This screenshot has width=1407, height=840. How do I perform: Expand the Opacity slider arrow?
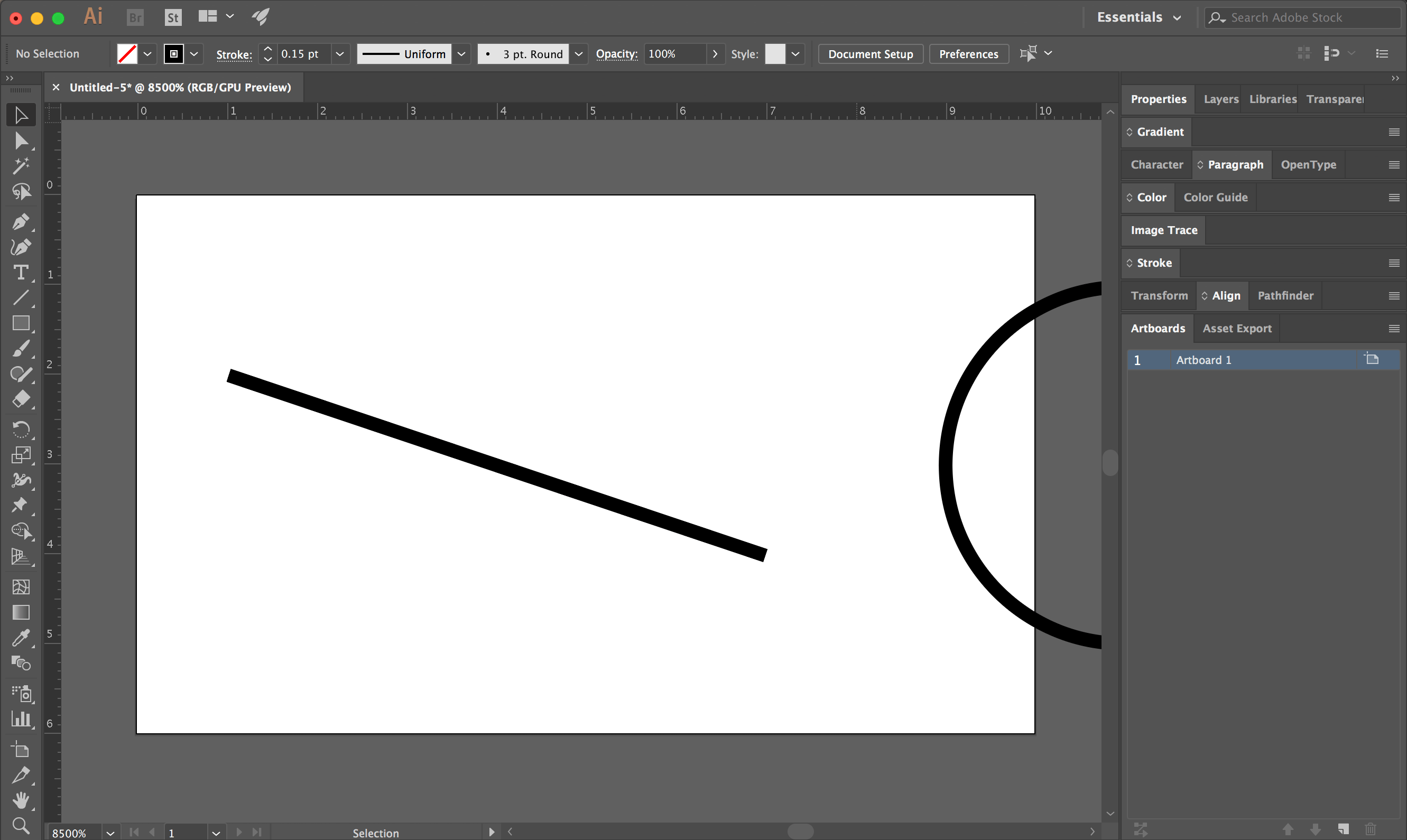pyautogui.click(x=716, y=54)
